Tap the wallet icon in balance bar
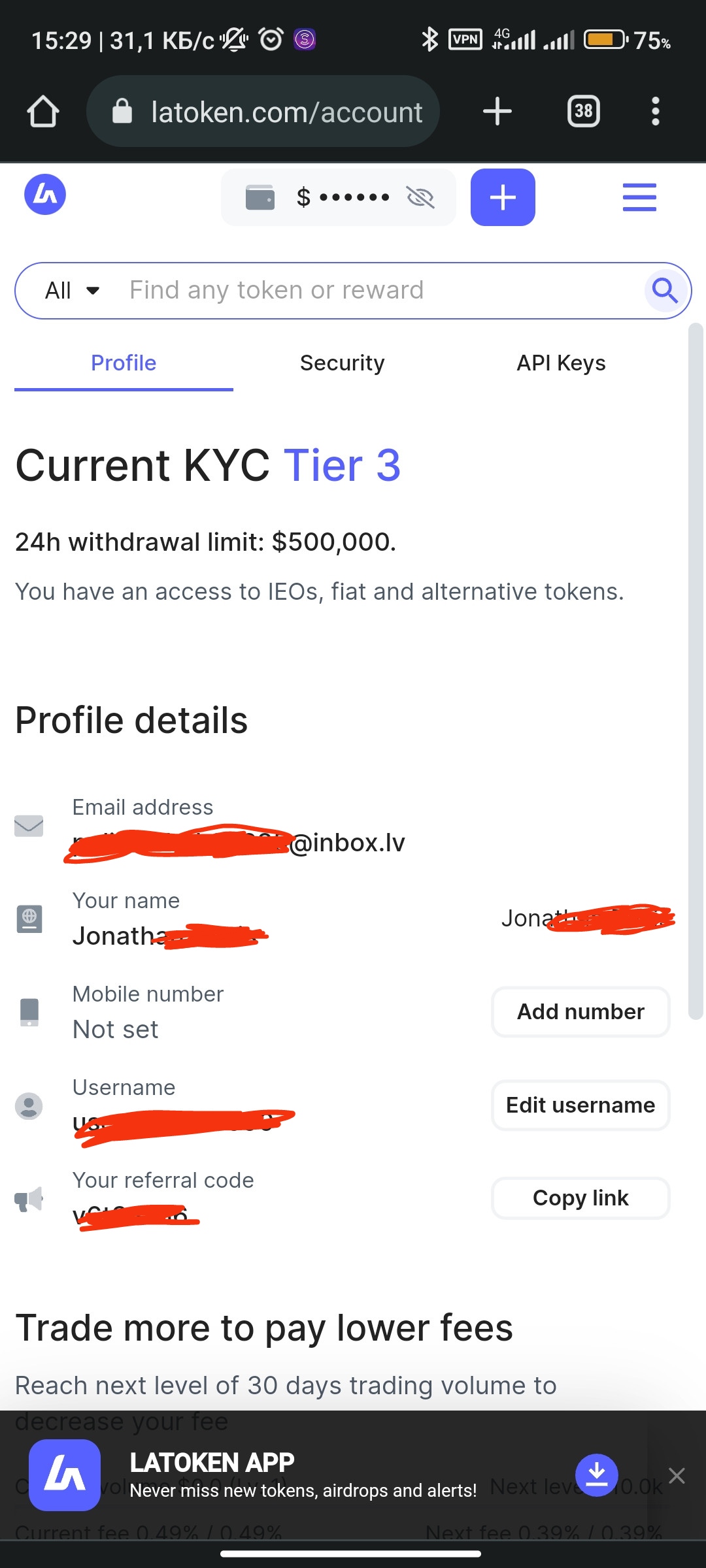Screen dimensions: 706x1568 point(260,197)
